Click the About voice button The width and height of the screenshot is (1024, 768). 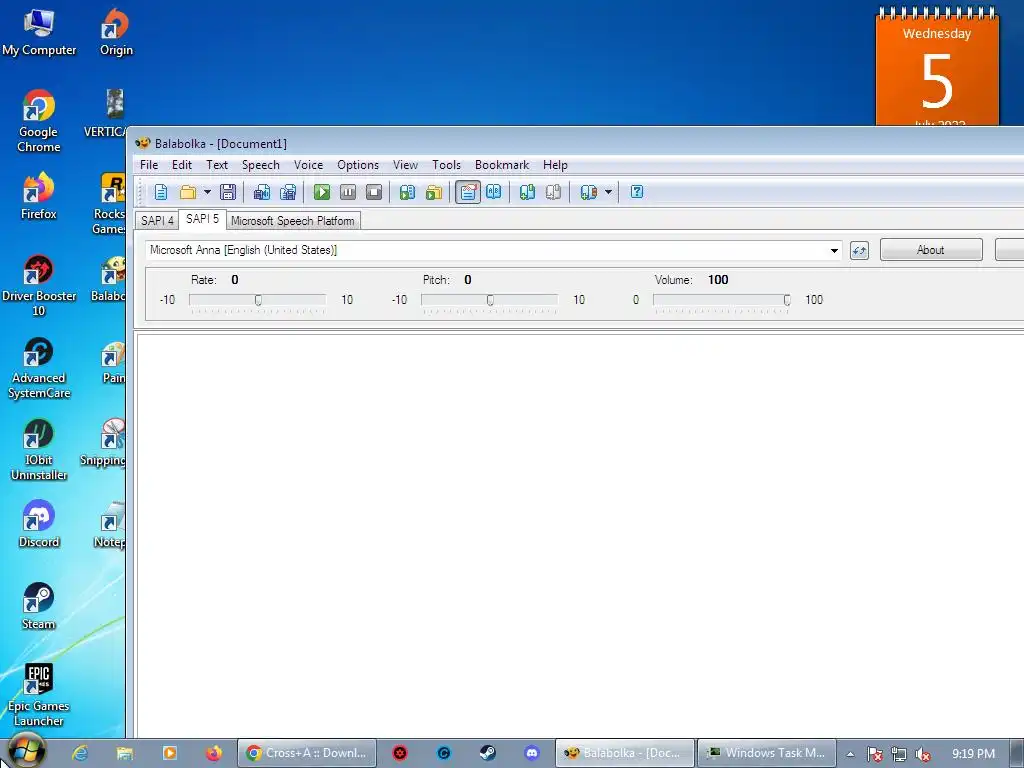(931, 249)
